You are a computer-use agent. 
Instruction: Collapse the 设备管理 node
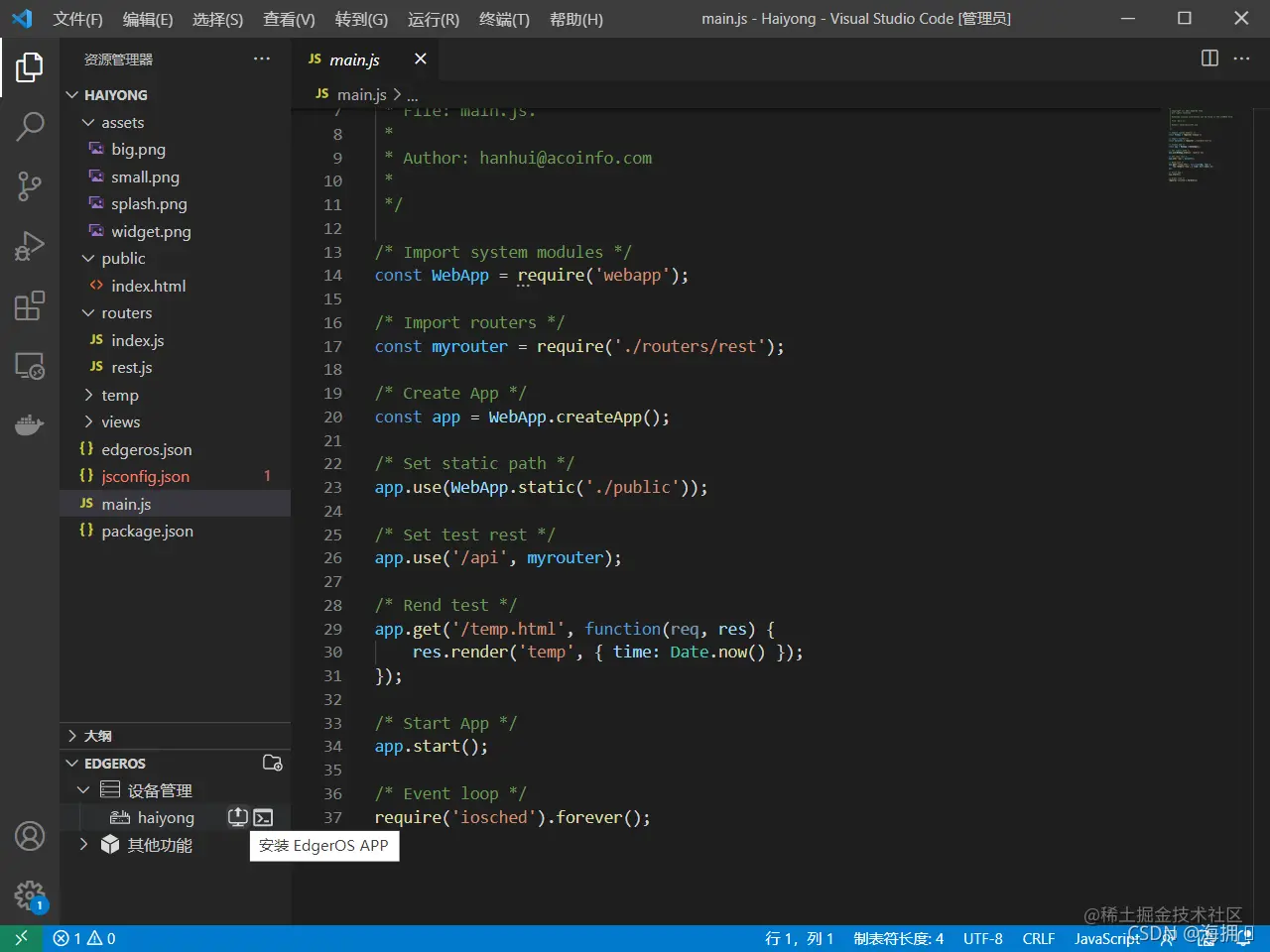(x=175, y=790)
